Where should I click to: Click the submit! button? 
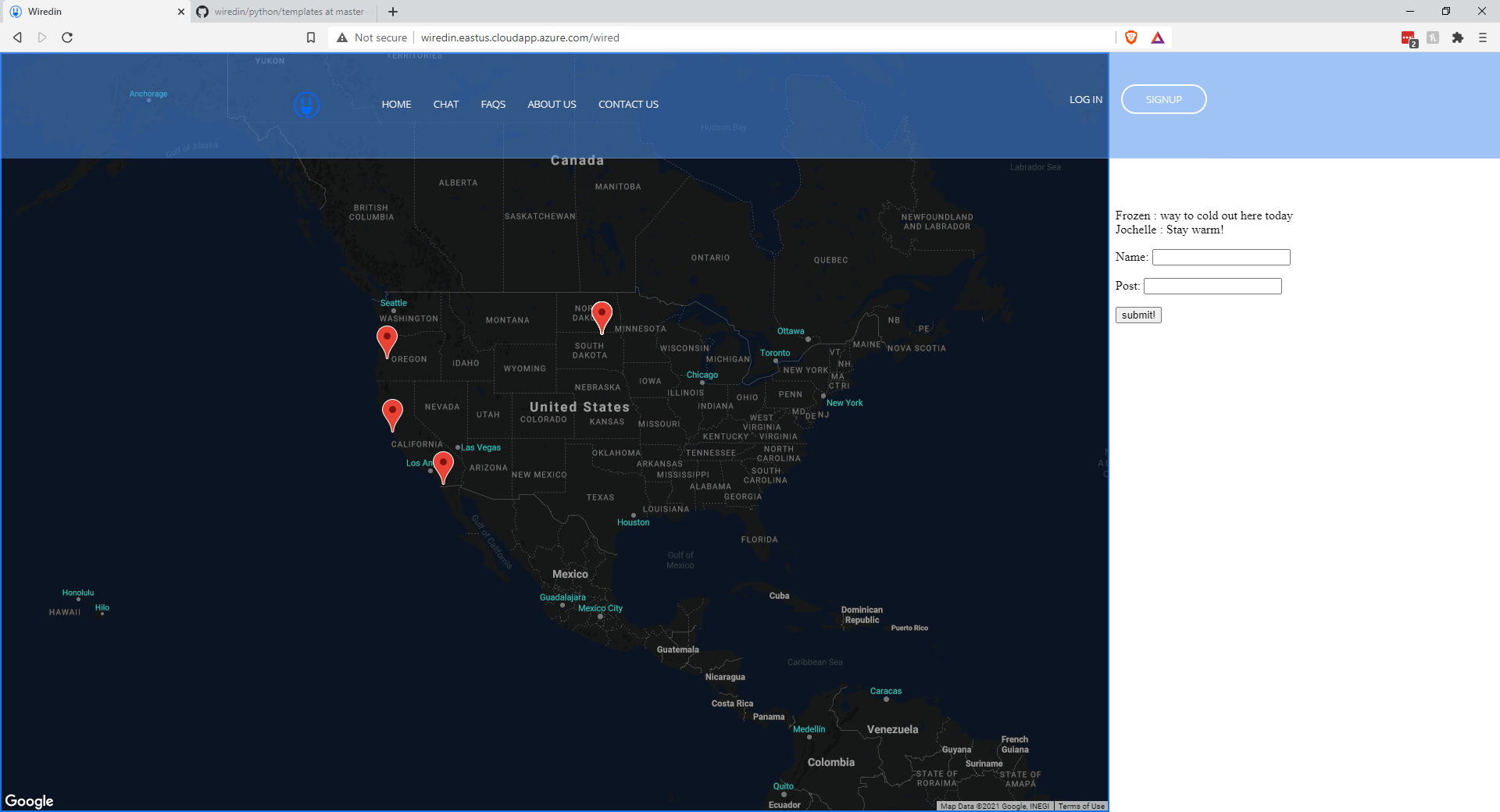point(1138,315)
